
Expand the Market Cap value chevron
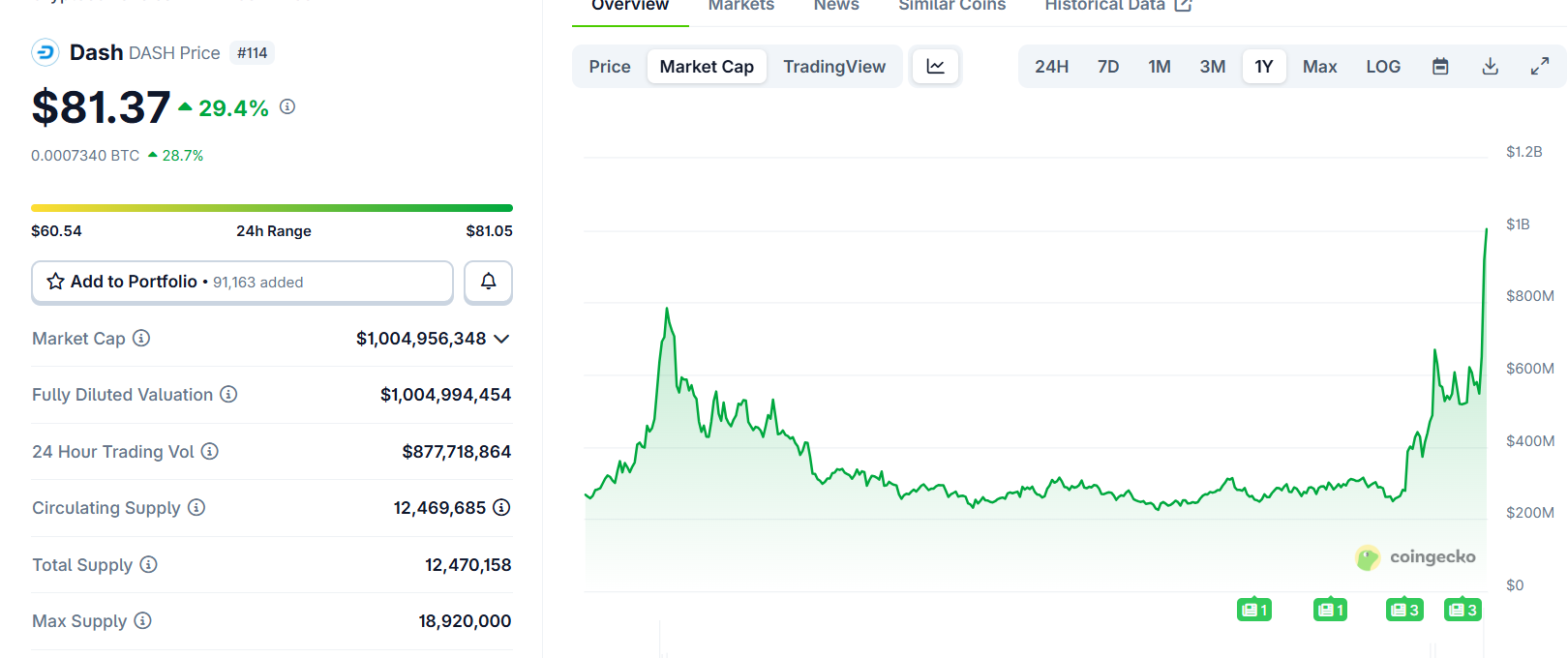click(x=501, y=339)
